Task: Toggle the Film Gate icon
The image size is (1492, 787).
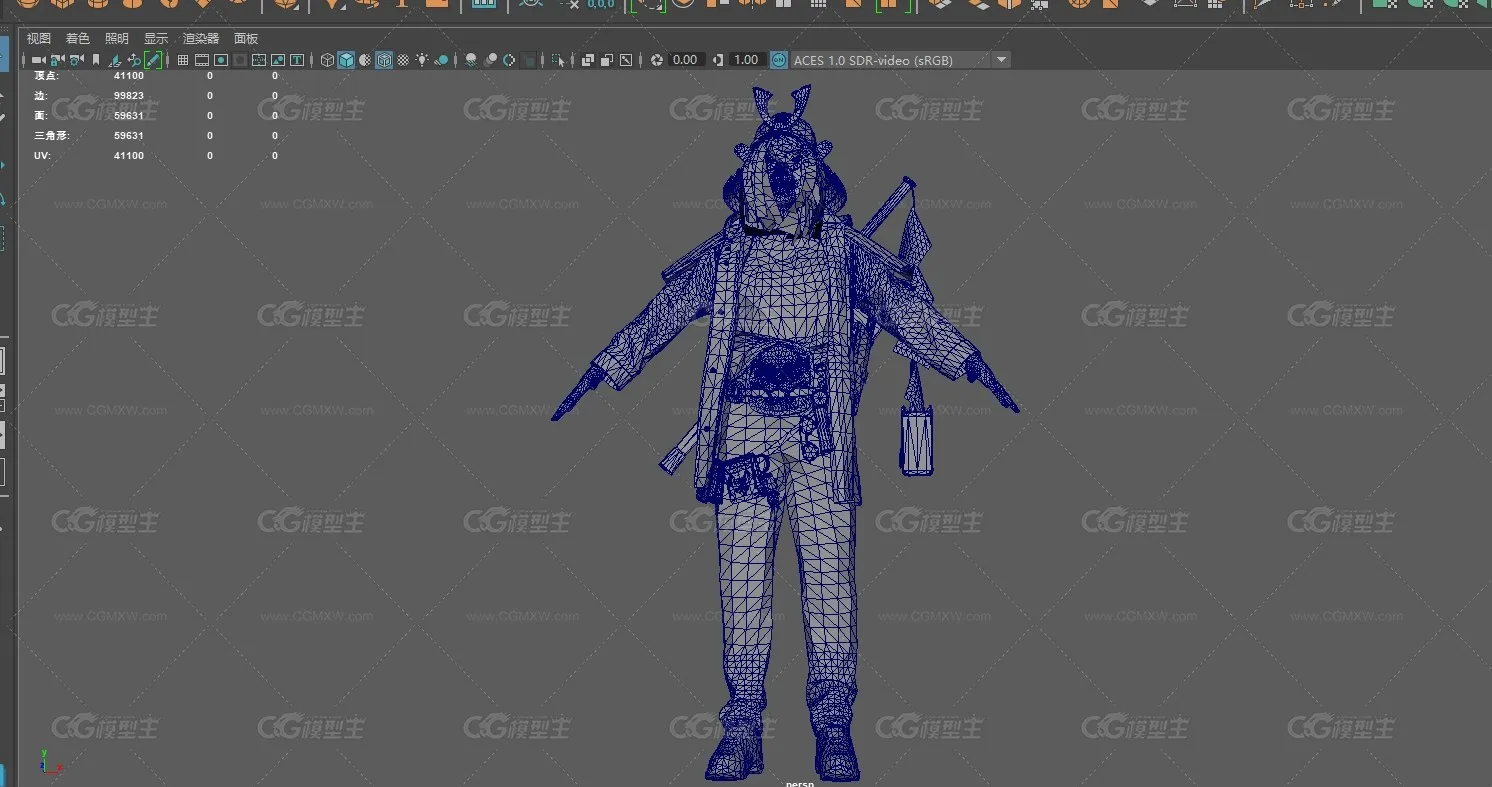Action: [202, 60]
